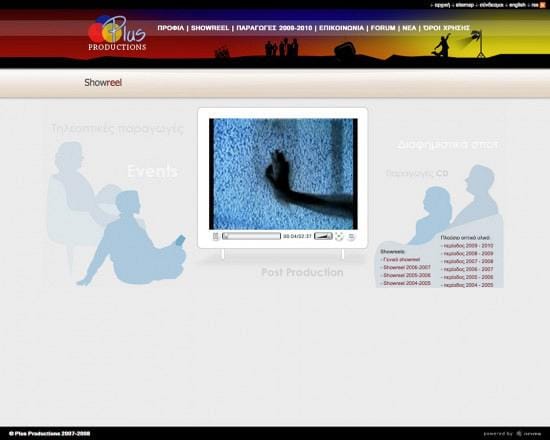Click the sitemap link at top

464,5
